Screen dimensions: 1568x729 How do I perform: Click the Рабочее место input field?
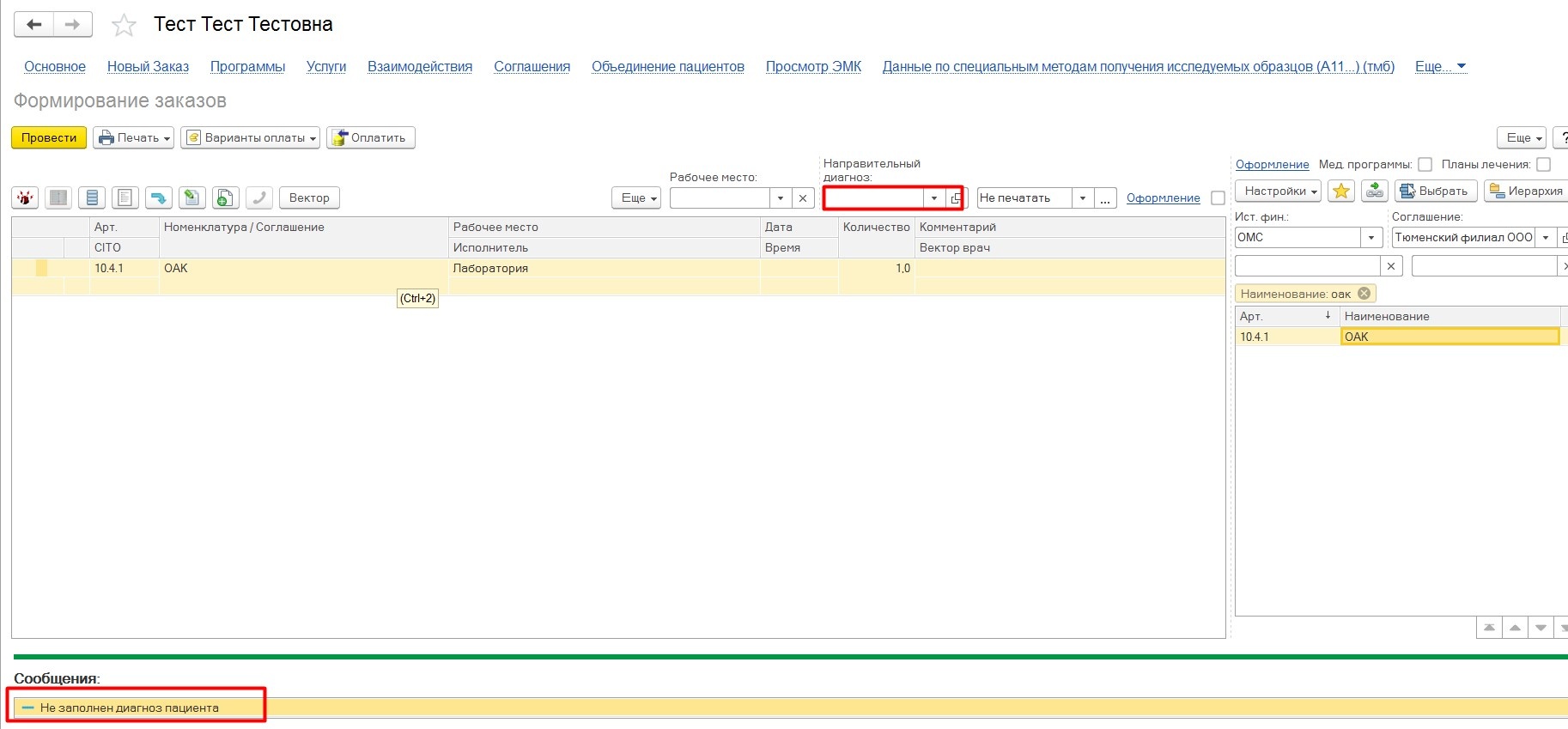[x=720, y=198]
